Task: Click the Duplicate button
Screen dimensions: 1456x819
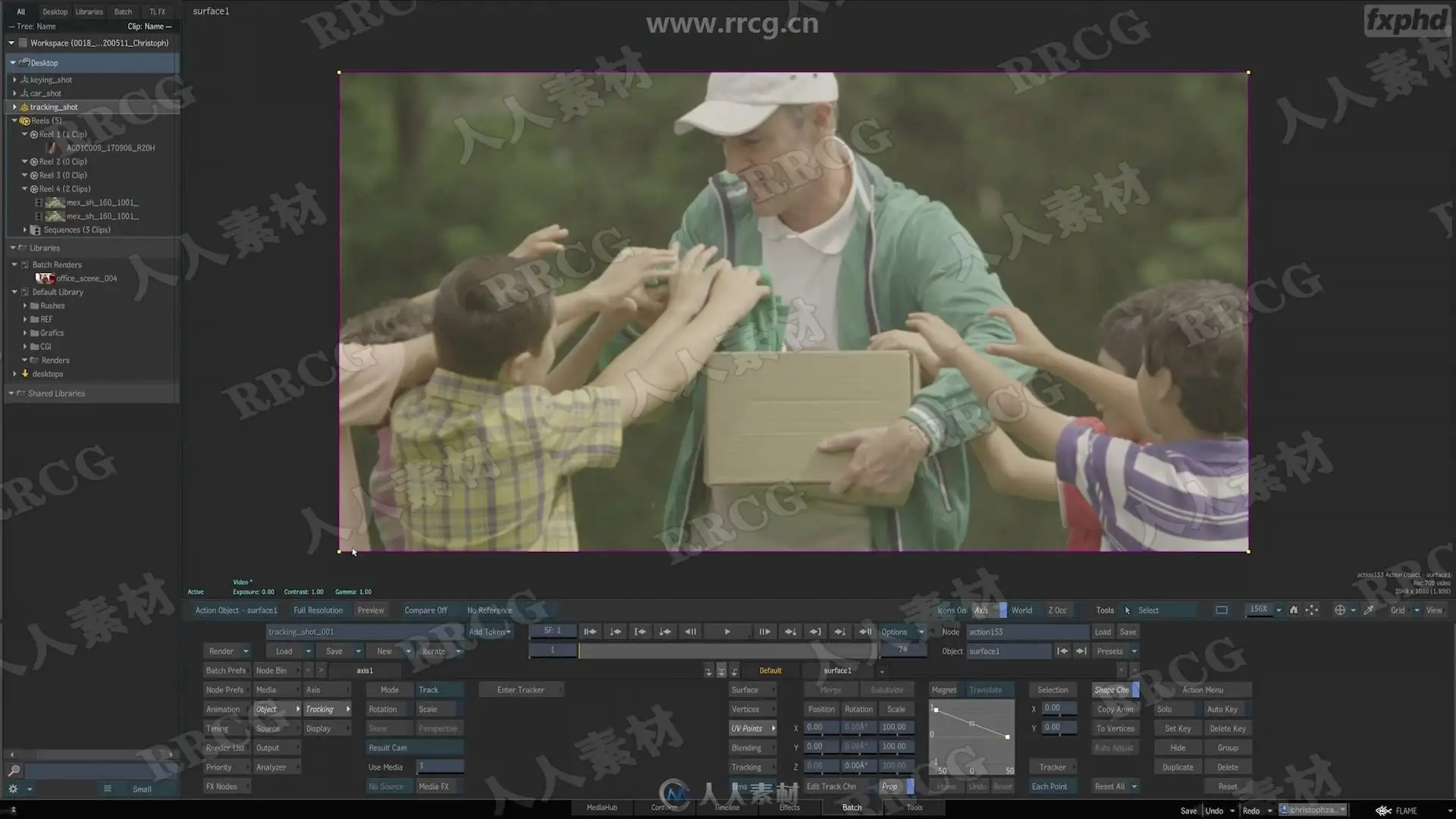Action: tap(1178, 767)
